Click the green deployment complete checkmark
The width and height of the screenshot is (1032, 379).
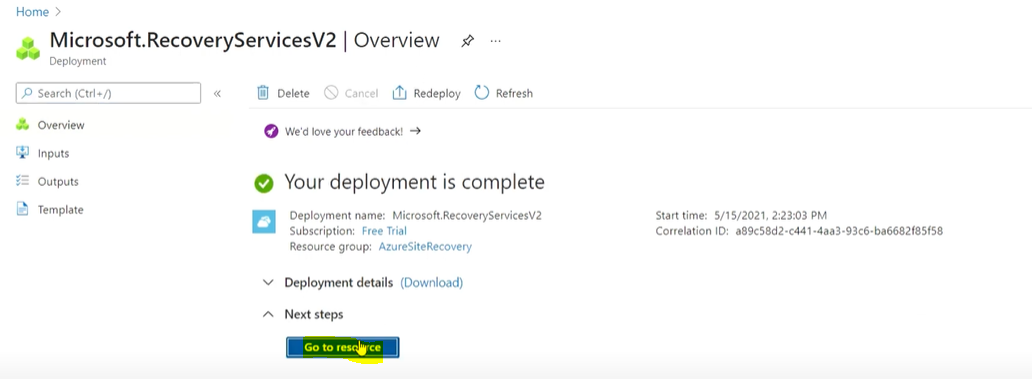coord(264,183)
